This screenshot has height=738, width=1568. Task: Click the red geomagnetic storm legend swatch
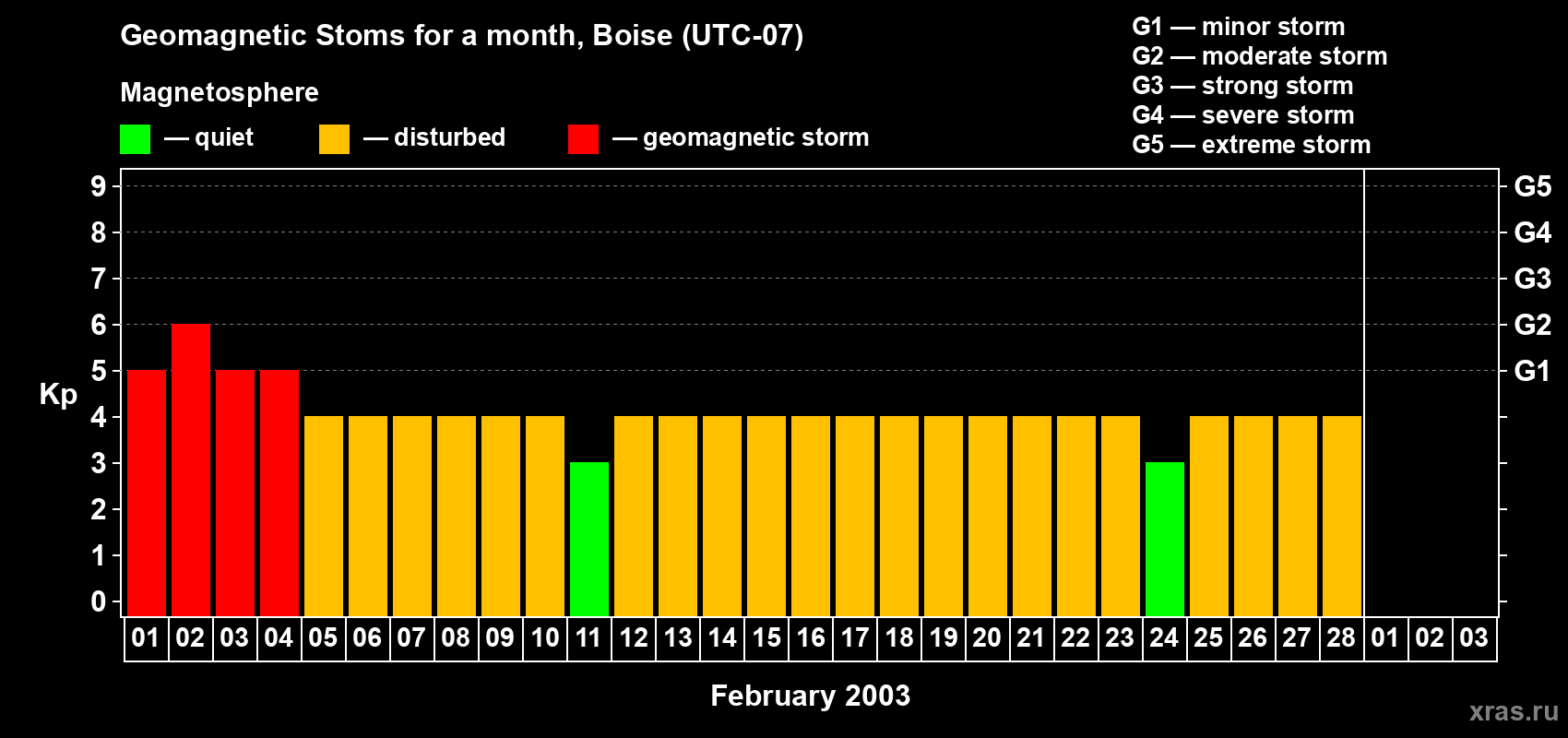[583, 139]
